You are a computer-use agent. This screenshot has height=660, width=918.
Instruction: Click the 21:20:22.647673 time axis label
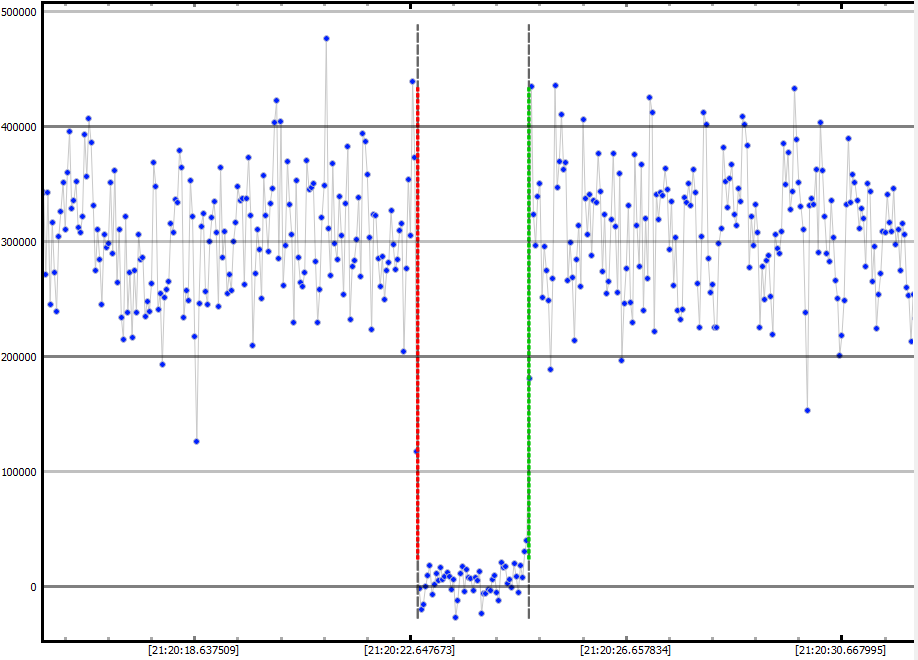point(410,649)
